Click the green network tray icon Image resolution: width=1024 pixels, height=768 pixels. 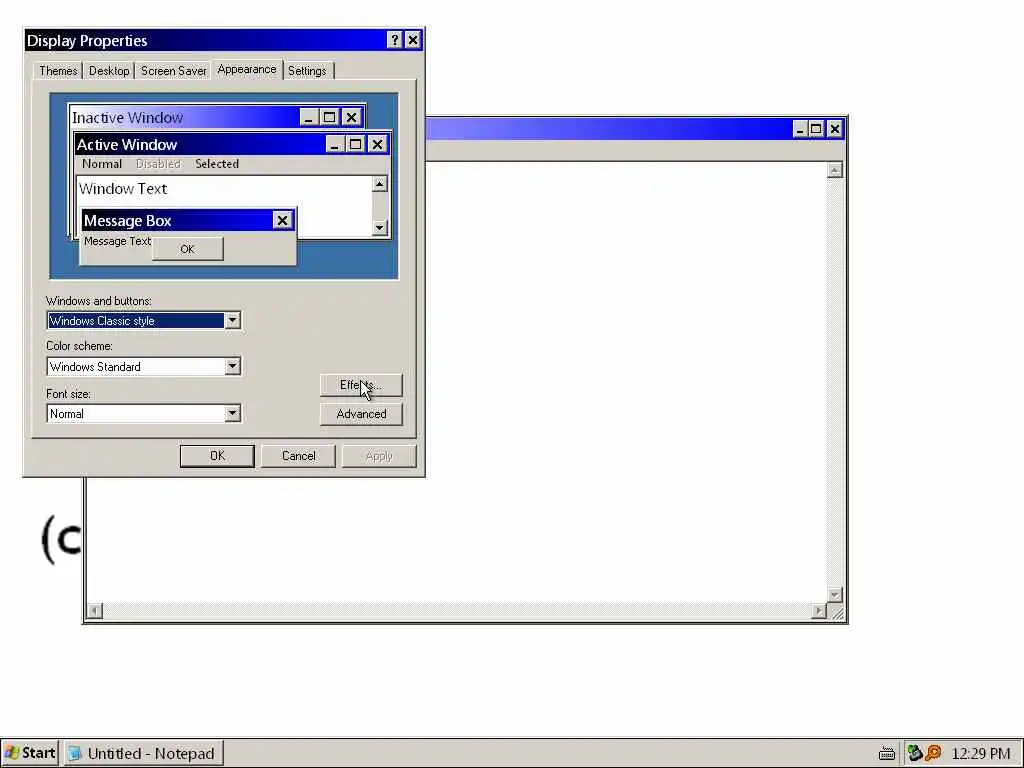point(915,754)
